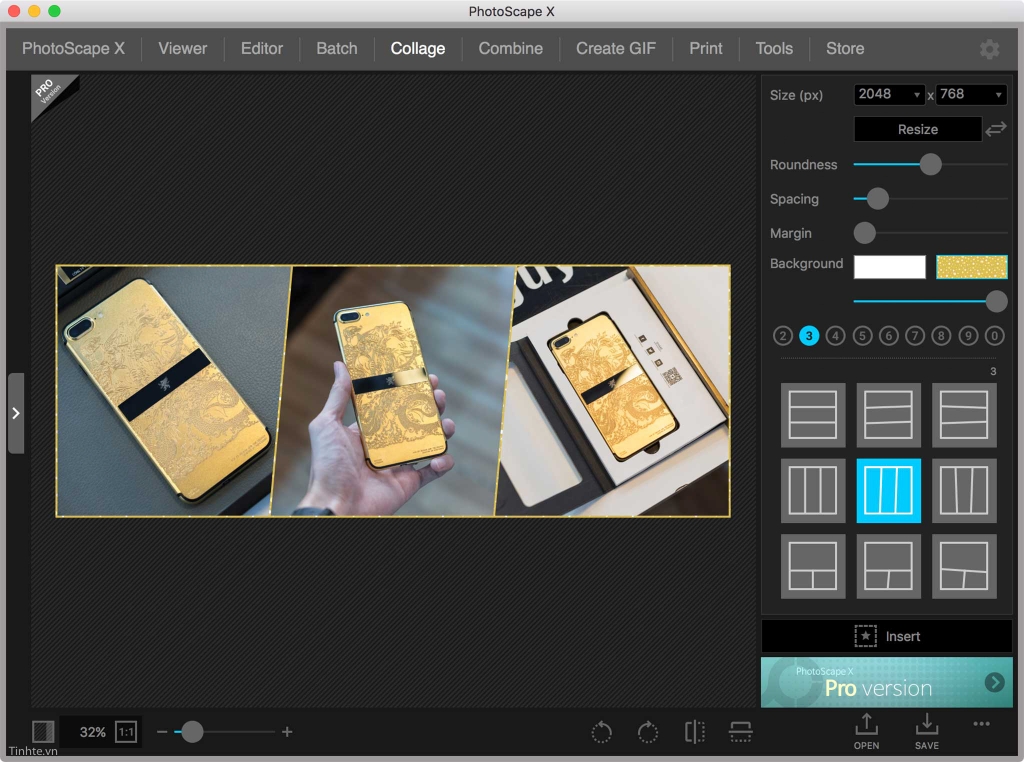
Task: Pick the gold glitter background pattern
Action: click(x=972, y=267)
